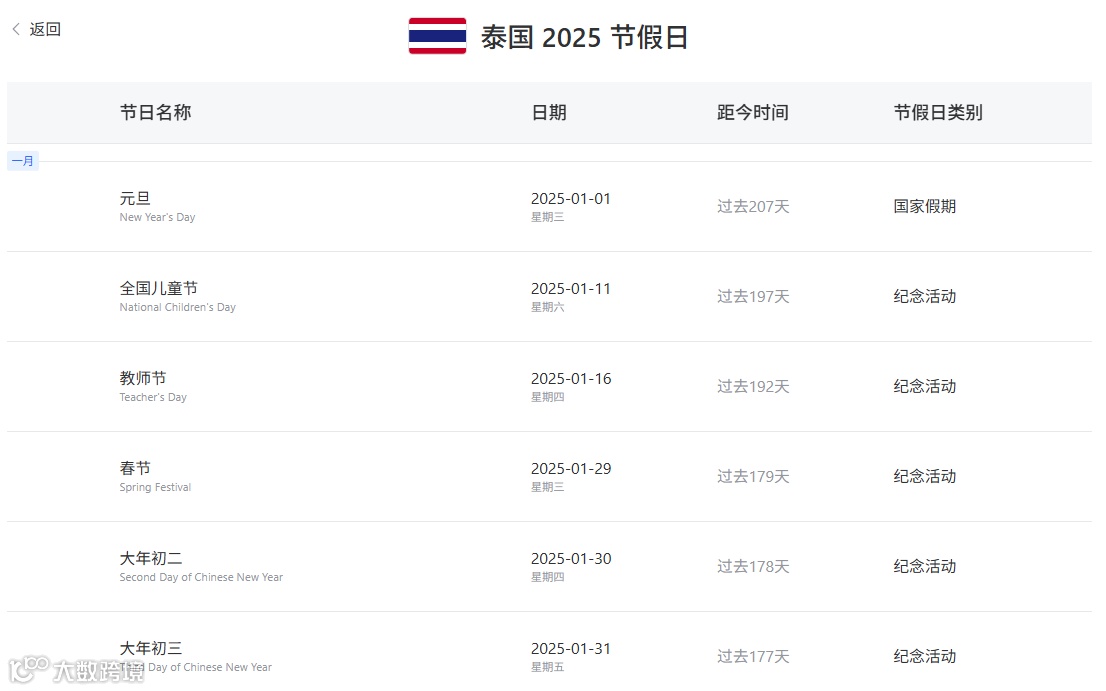
Task: Click the Thailand flag icon
Action: tap(437, 36)
